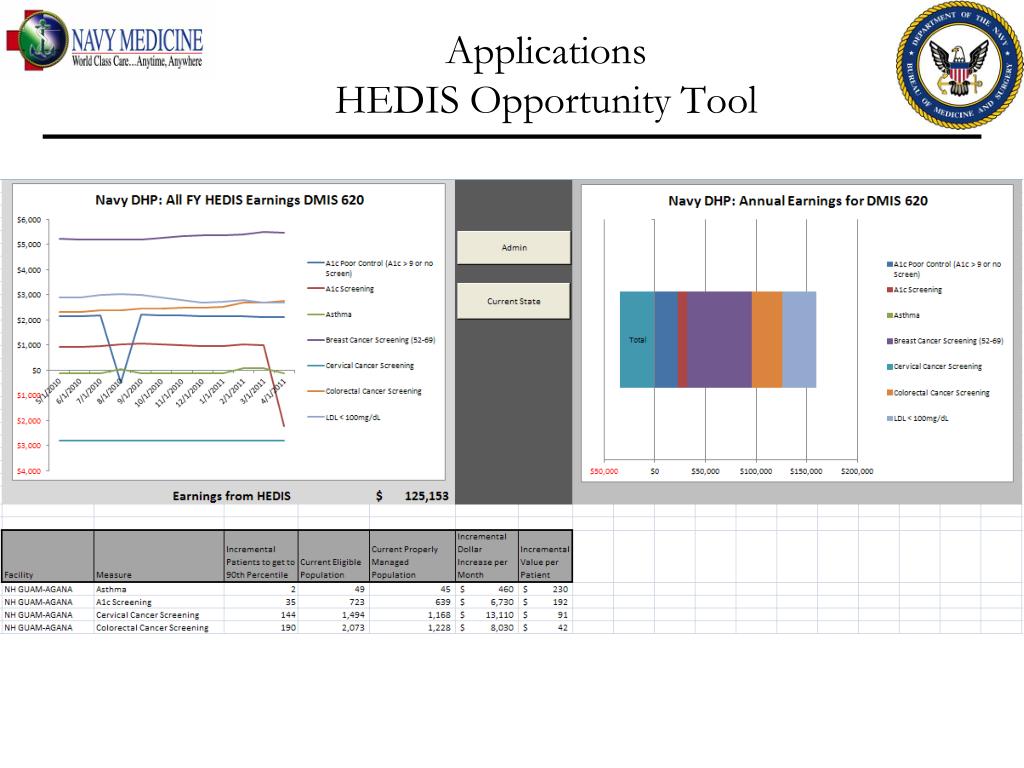
Task: Click A1c Poor Control in bar chart legend
Action: click(944, 269)
